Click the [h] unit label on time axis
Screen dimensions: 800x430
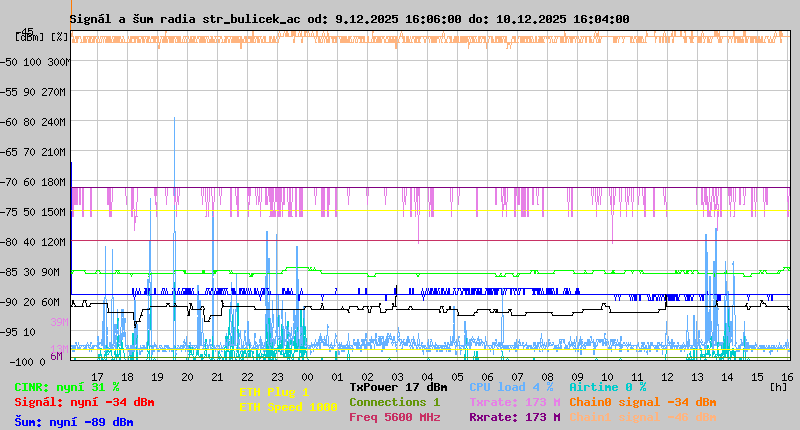779,385
